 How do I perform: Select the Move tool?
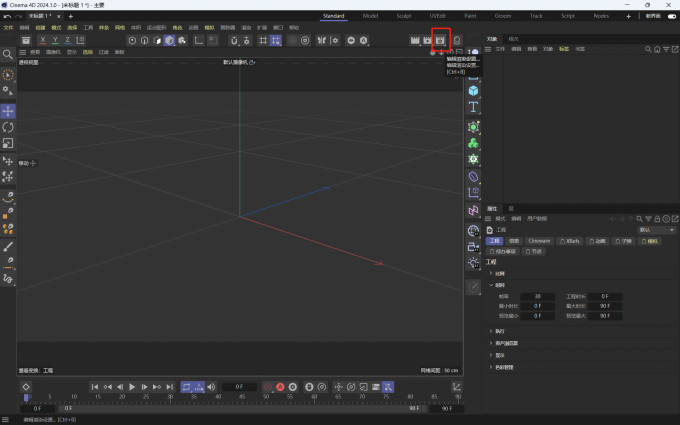click(8, 111)
